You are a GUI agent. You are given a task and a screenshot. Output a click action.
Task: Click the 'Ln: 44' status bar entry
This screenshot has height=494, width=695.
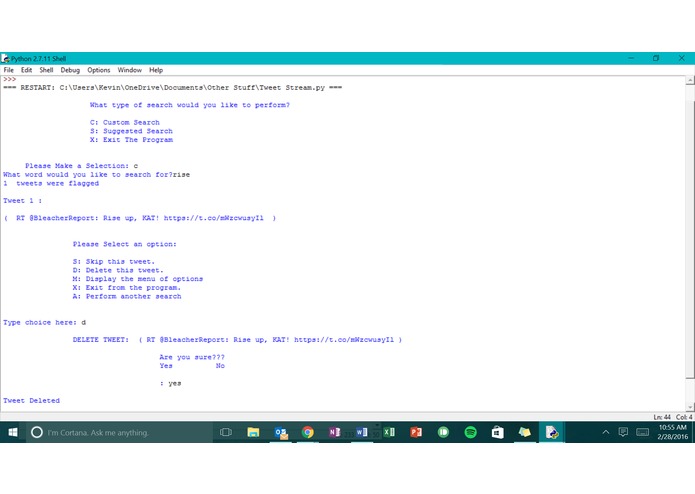pos(662,417)
